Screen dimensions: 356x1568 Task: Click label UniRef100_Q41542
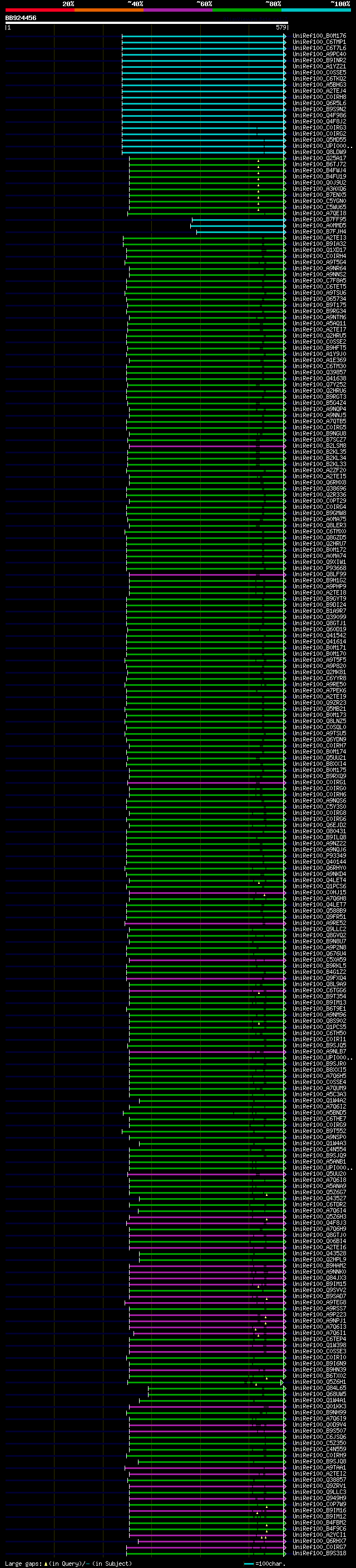[319, 635]
